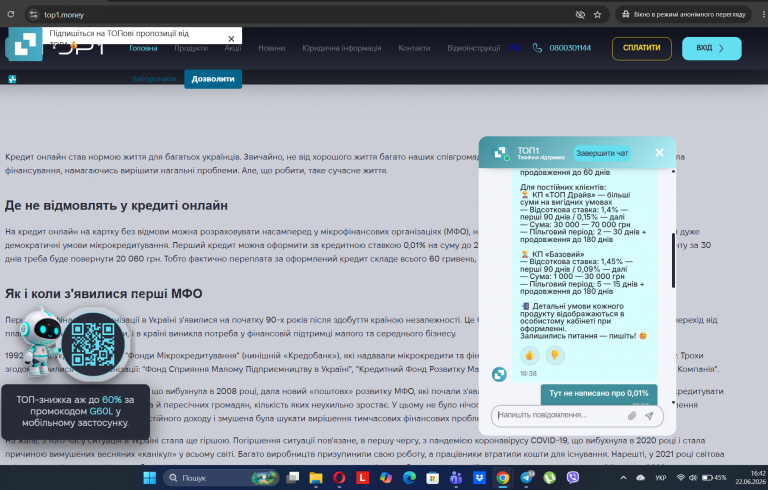Open Opera browser from the taskbar

339,478
